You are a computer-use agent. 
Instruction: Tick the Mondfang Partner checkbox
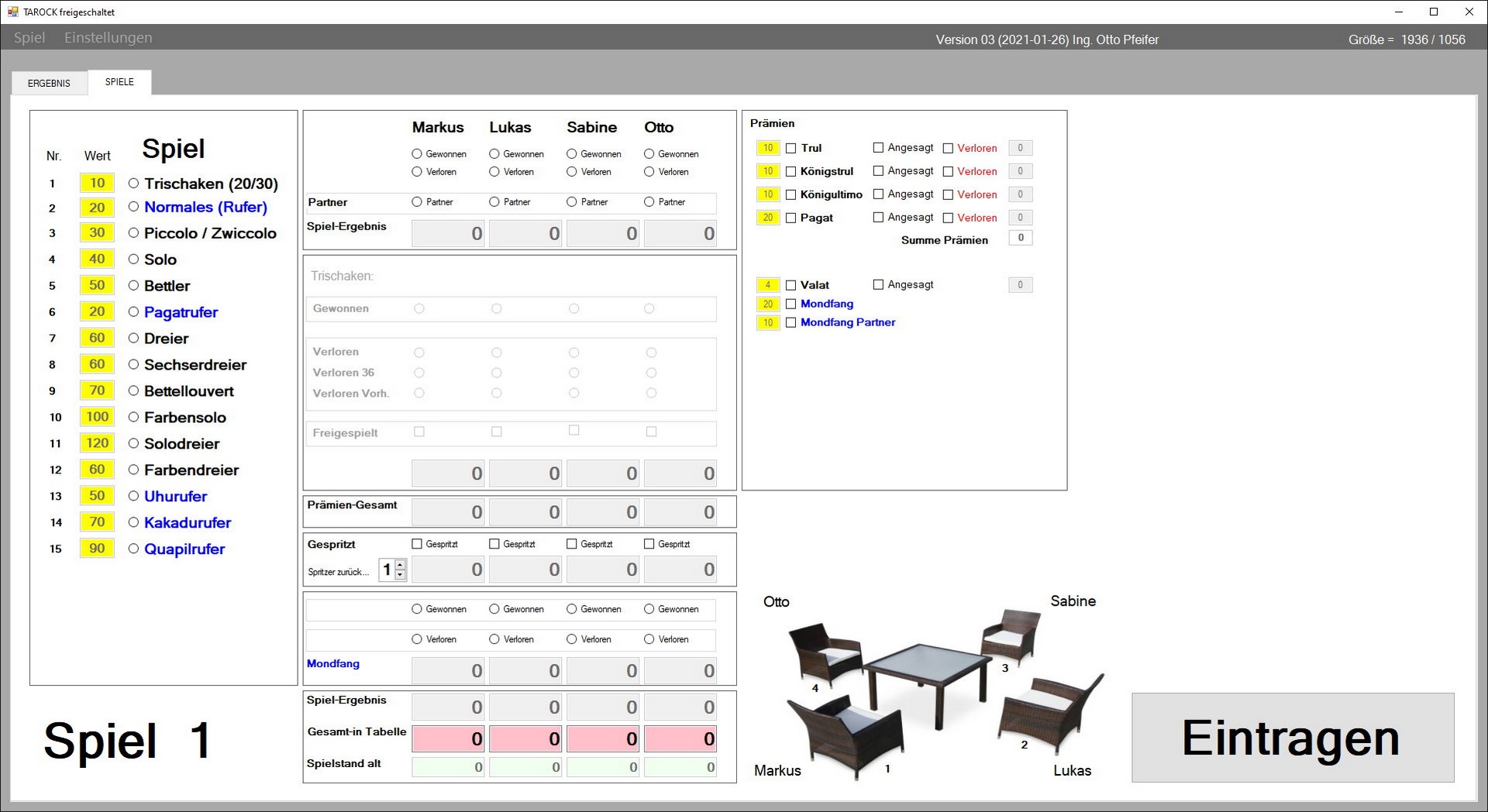point(790,322)
